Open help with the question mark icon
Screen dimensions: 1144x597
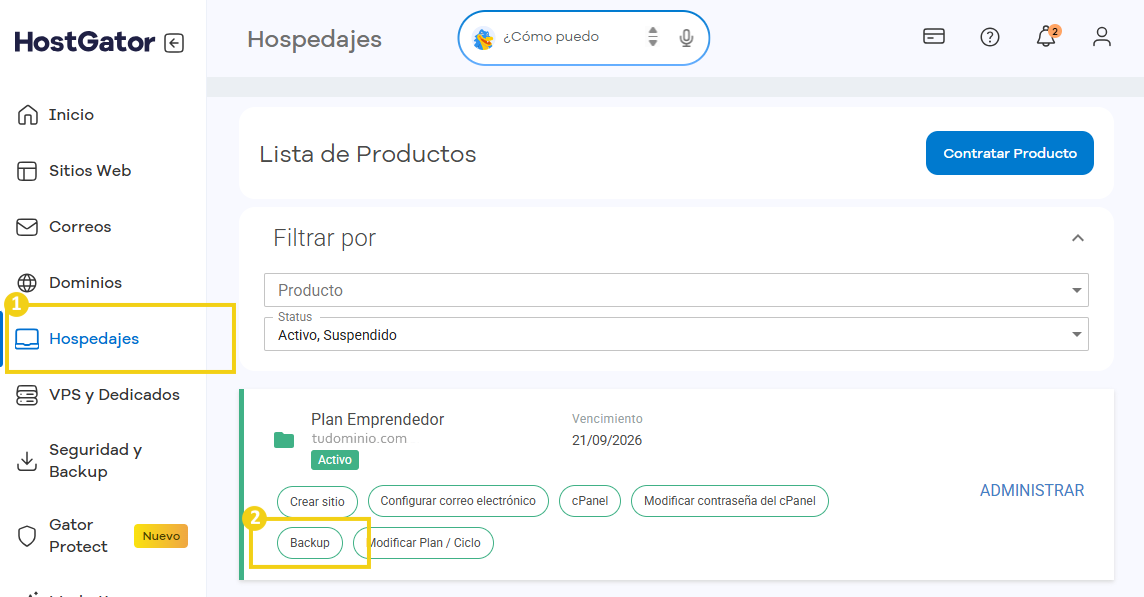click(989, 36)
